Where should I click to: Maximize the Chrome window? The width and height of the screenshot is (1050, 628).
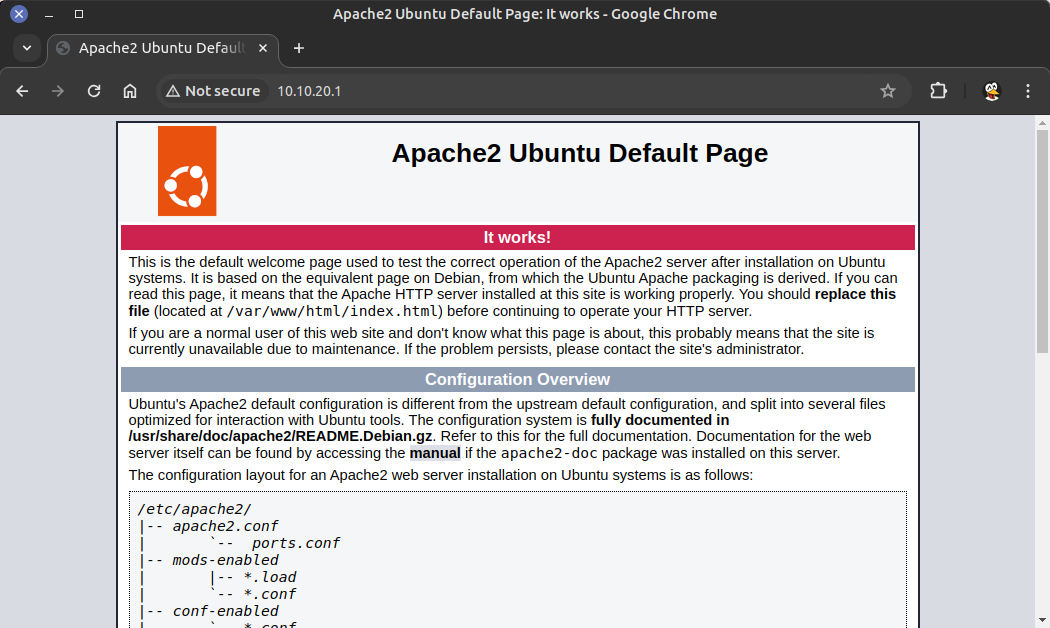[x=79, y=14]
